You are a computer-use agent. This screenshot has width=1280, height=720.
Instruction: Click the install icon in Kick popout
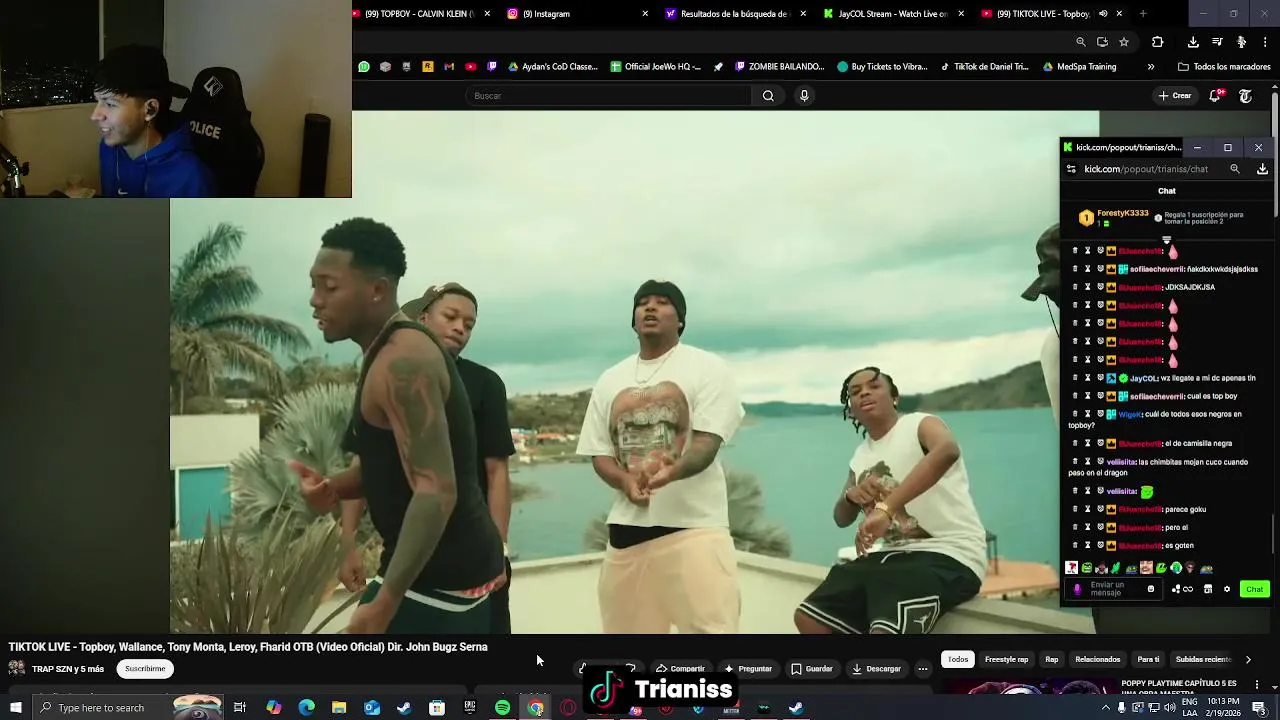click(x=1262, y=169)
